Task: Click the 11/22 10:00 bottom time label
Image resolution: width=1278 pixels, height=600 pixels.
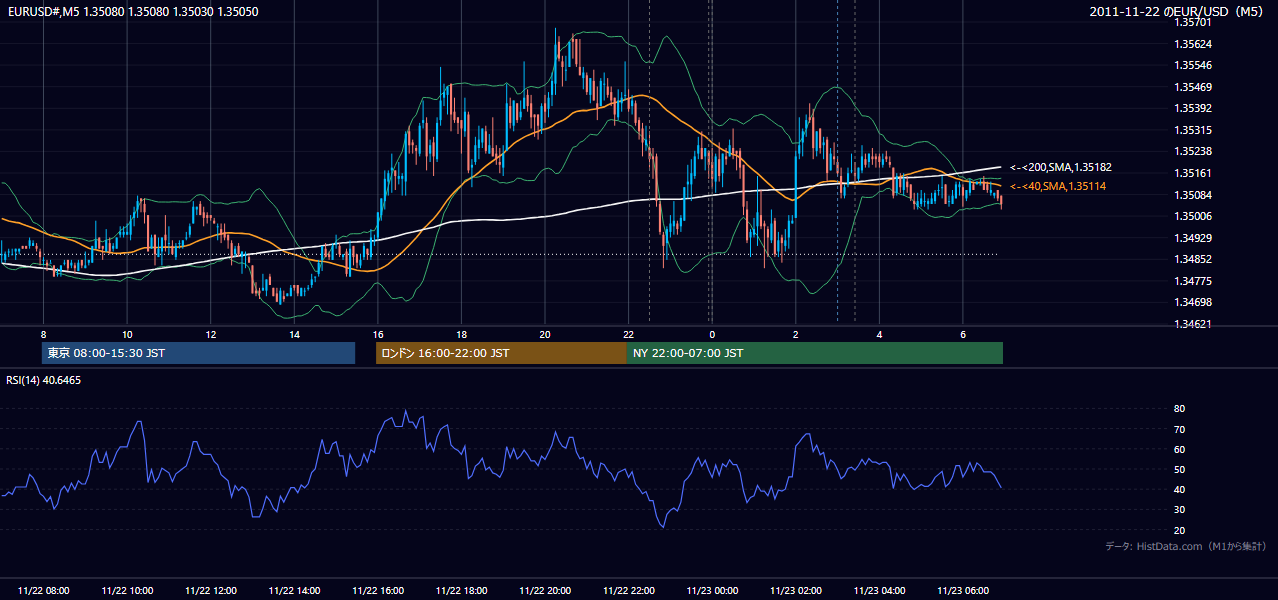Action: click(x=127, y=591)
